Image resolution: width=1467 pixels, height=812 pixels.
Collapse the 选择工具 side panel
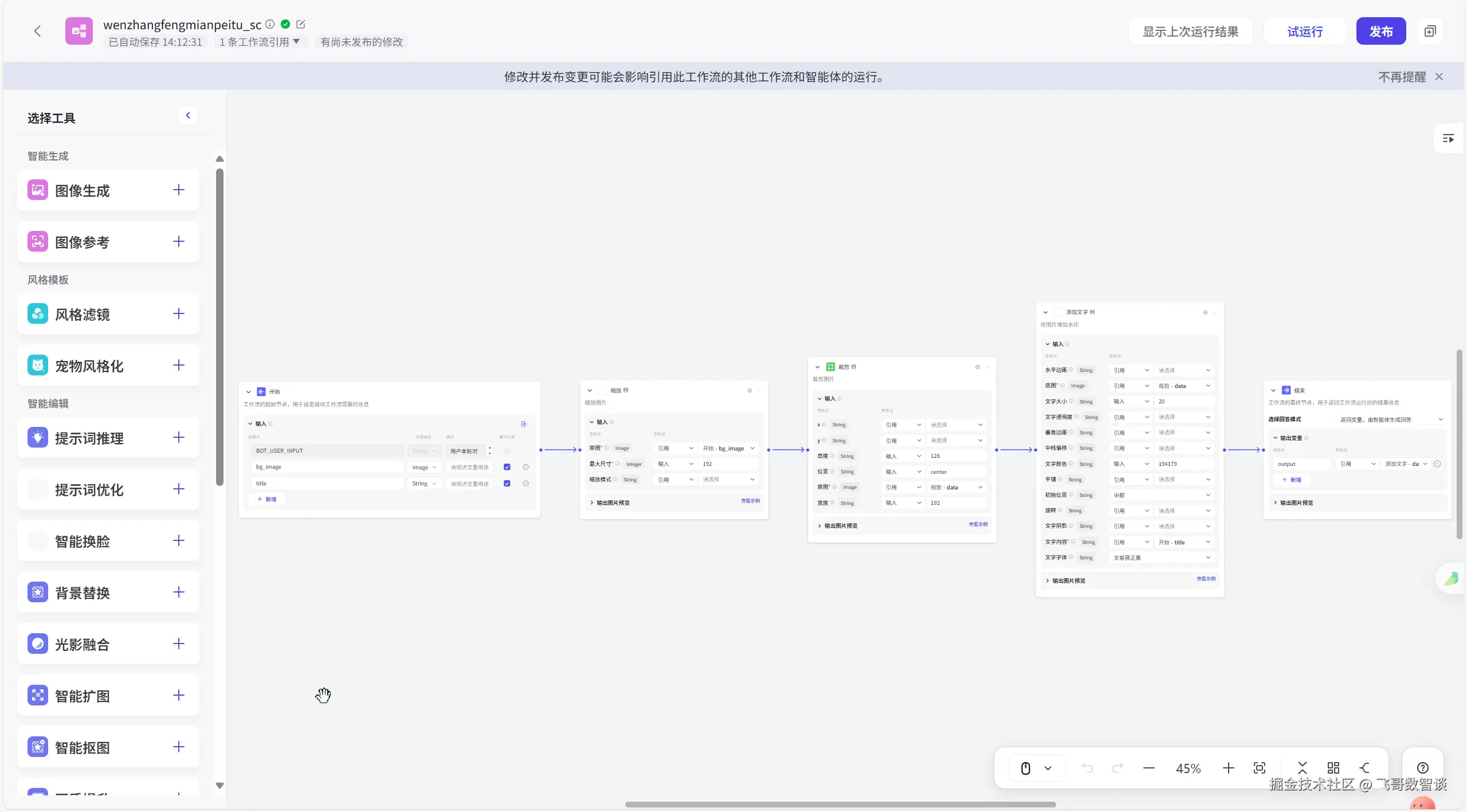point(188,115)
